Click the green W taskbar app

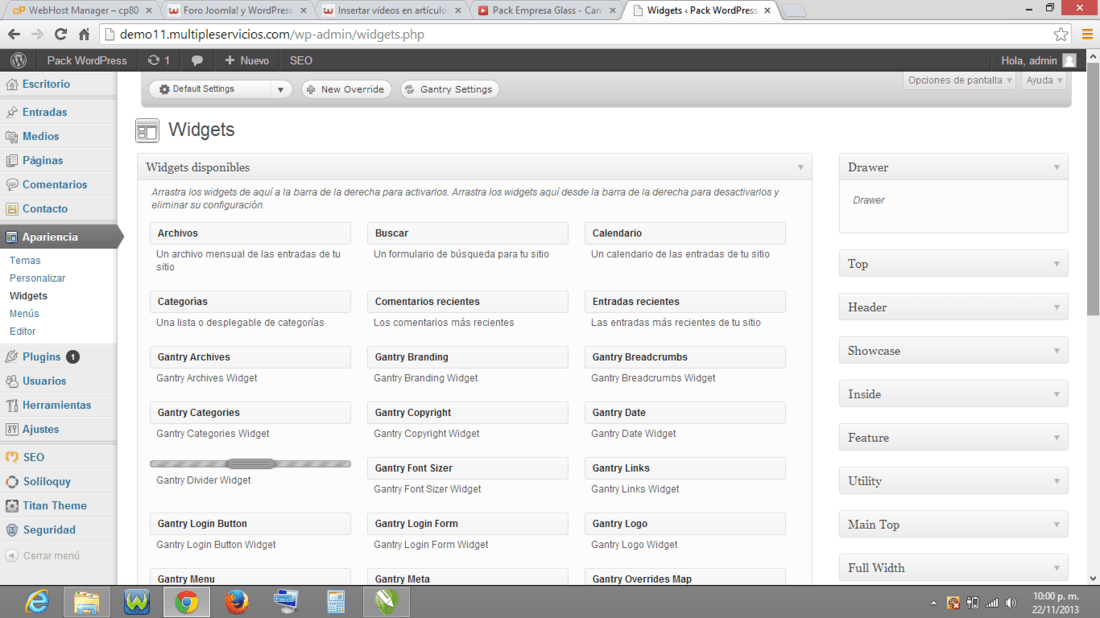click(x=137, y=602)
